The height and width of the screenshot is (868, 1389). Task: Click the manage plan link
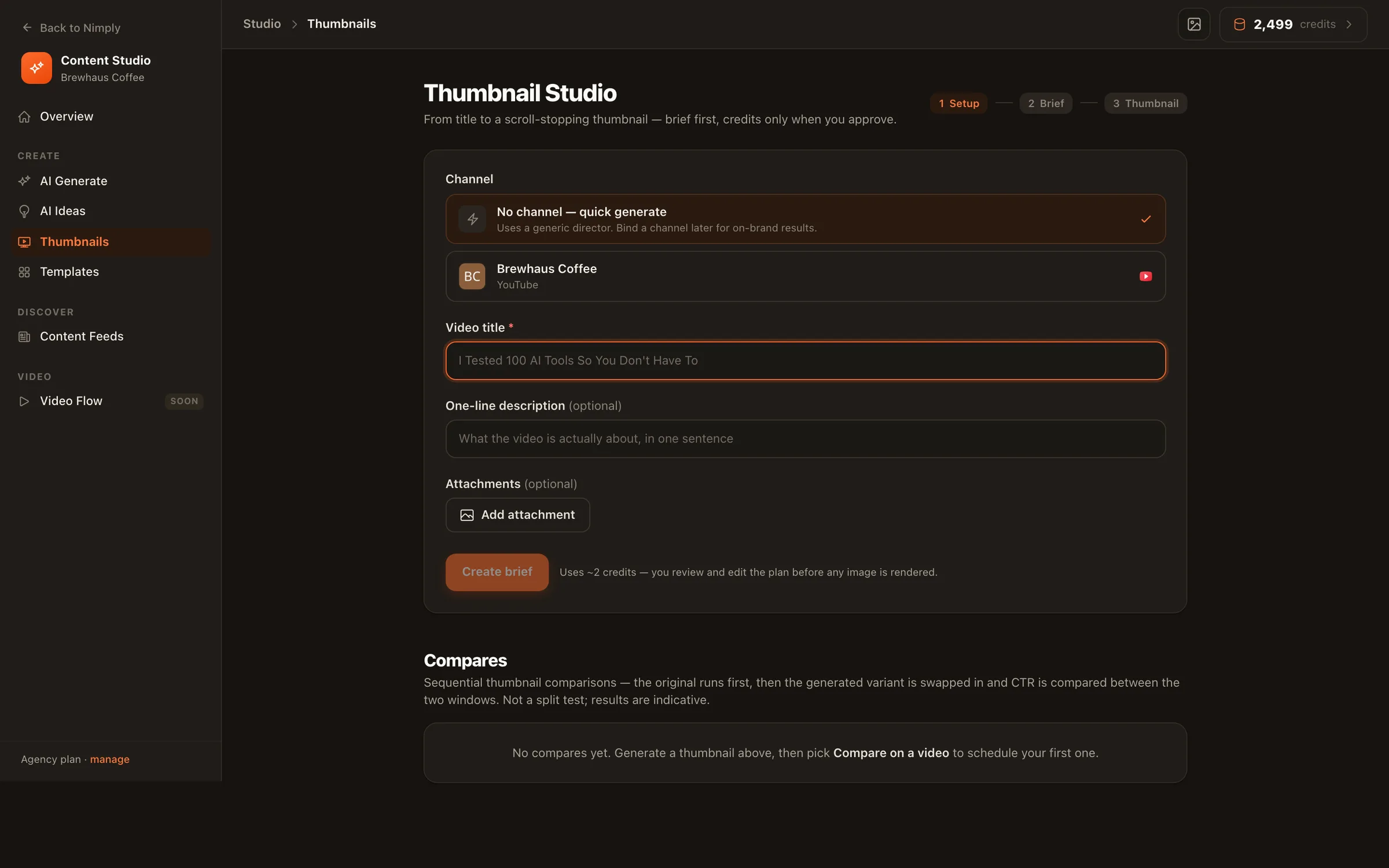(109, 759)
